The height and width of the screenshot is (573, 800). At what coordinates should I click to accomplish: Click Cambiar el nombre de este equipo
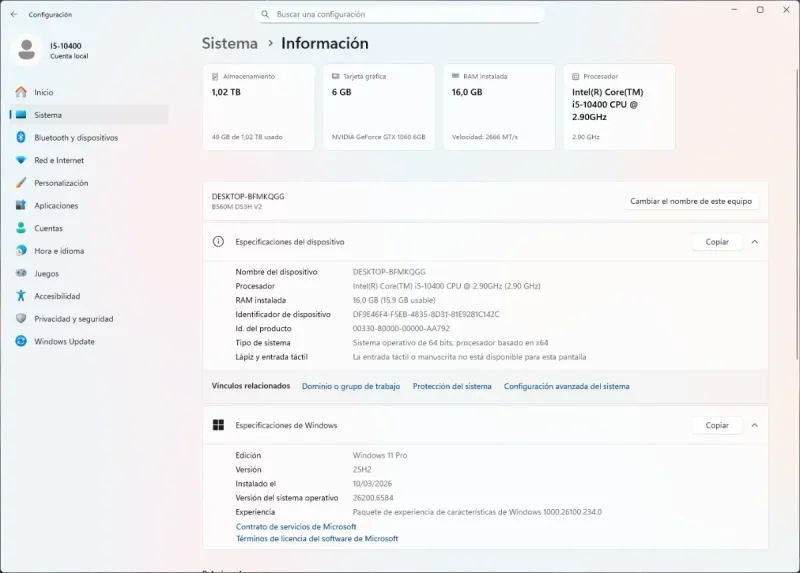point(691,201)
